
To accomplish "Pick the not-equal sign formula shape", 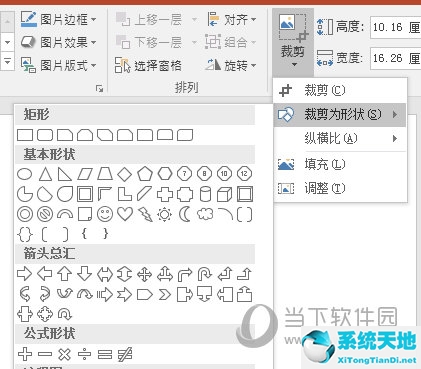I will pyautogui.click(x=125, y=354).
